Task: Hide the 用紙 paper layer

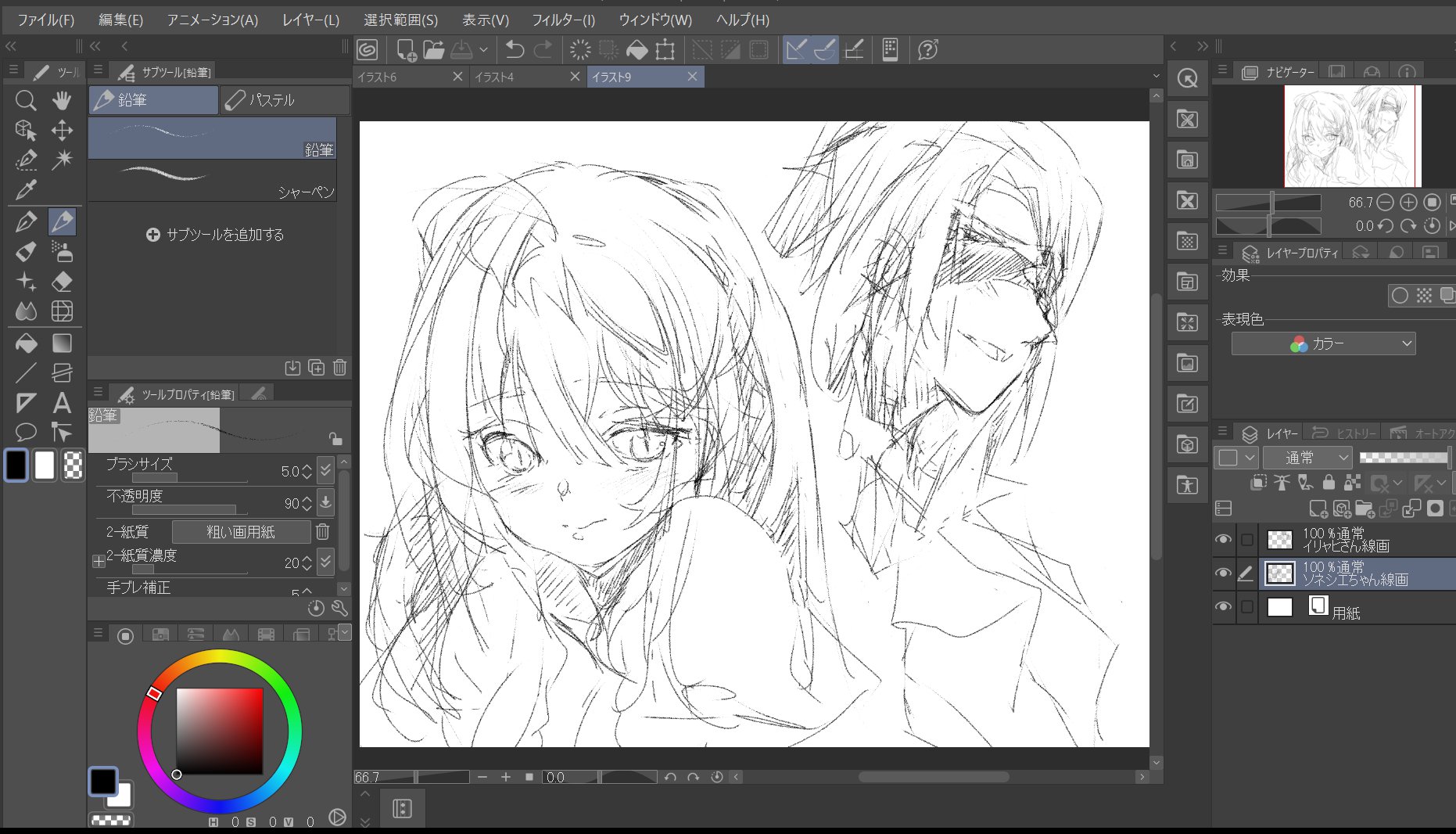Action: (x=1223, y=607)
